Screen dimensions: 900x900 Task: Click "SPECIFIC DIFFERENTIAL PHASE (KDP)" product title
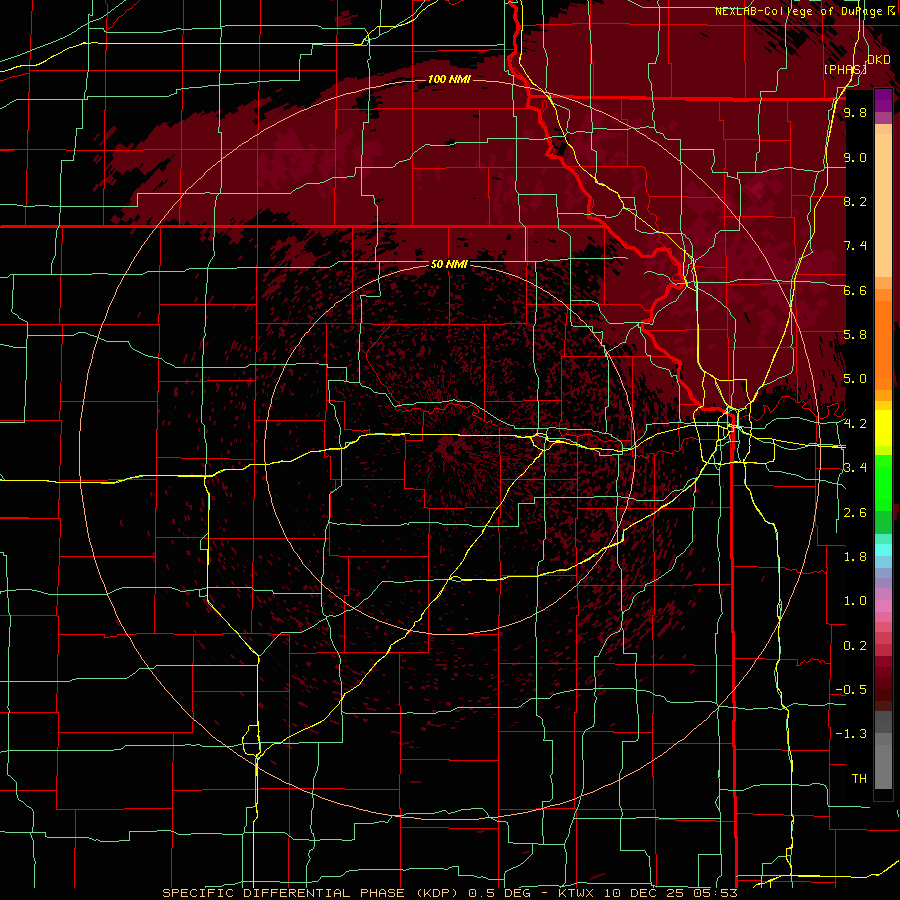[312, 893]
